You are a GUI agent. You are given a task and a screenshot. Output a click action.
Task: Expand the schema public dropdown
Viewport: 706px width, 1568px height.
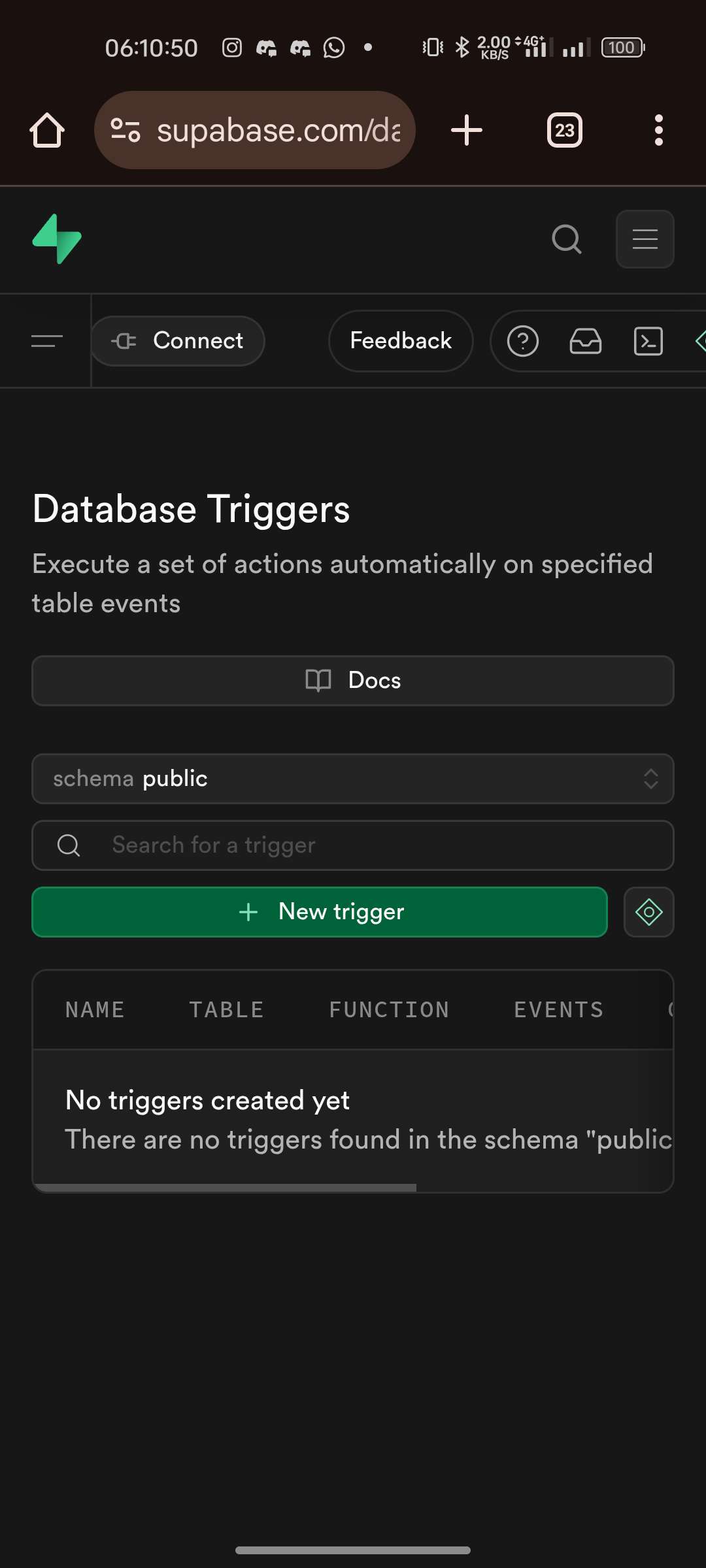coord(353,779)
